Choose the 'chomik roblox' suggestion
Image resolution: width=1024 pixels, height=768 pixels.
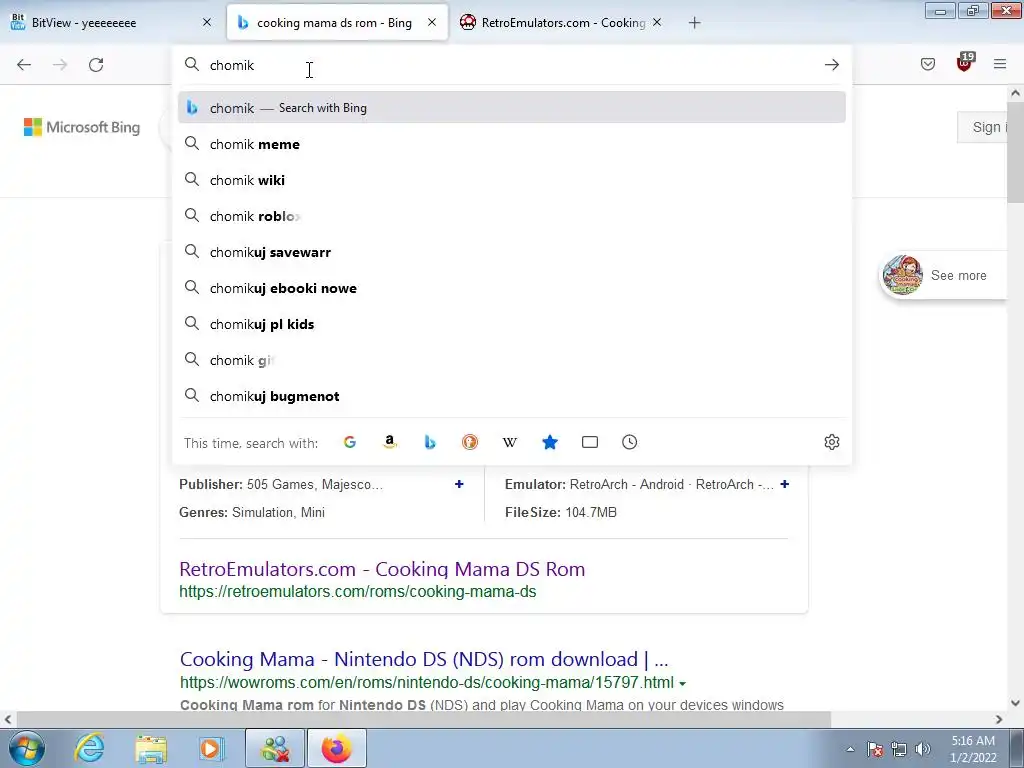click(511, 216)
